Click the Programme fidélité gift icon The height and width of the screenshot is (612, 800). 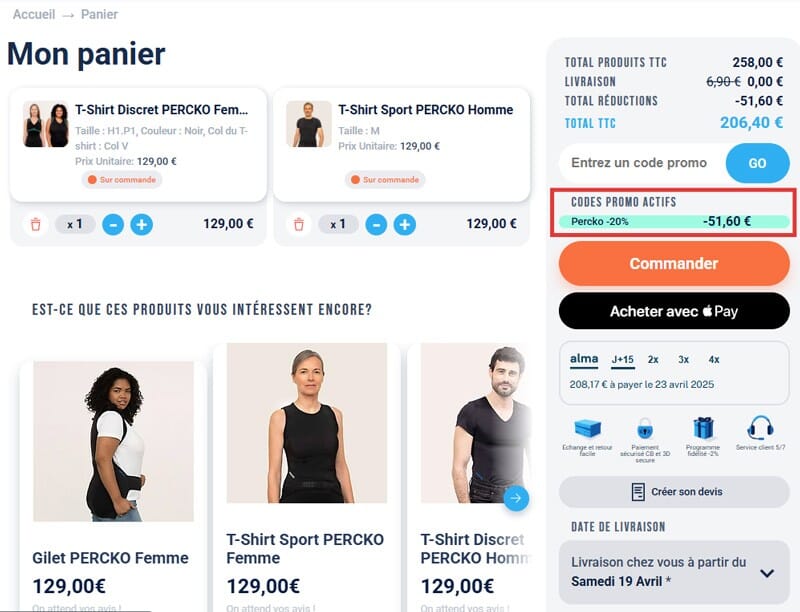tap(703, 429)
